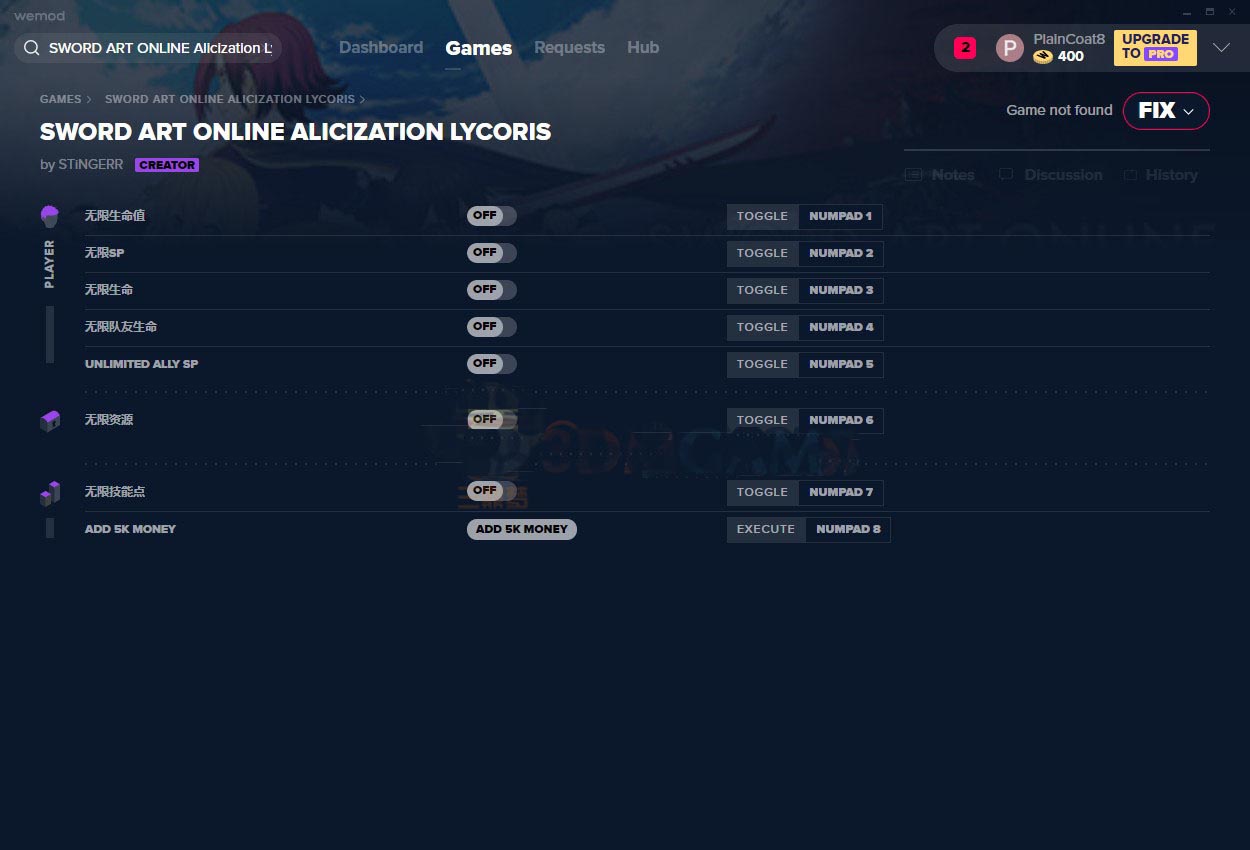Switch on the 无限技能点 toggle
The height and width of the screenshot is (850, 1250).
(492, 491)
